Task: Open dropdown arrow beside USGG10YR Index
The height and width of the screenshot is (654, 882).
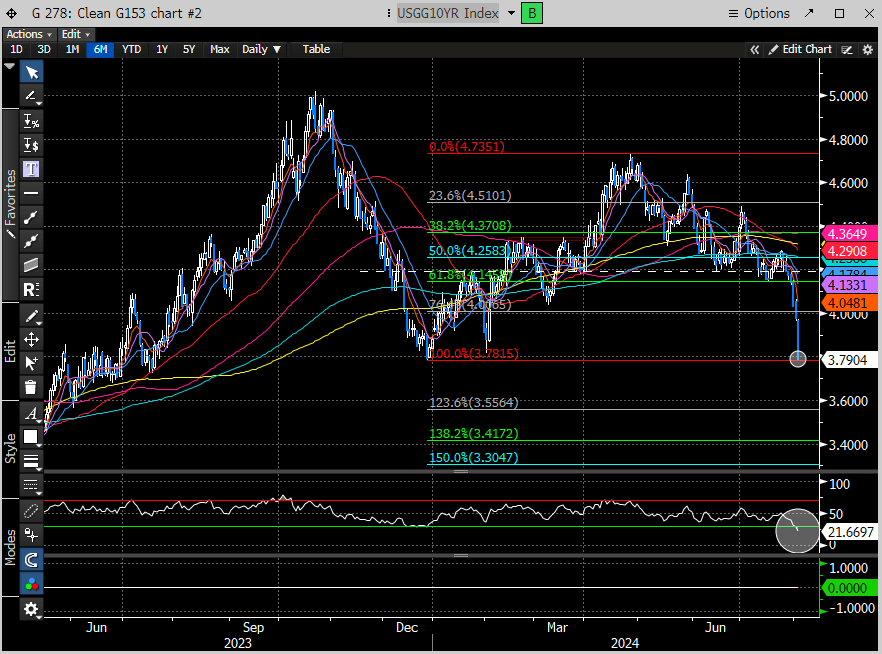Action: 512,13
